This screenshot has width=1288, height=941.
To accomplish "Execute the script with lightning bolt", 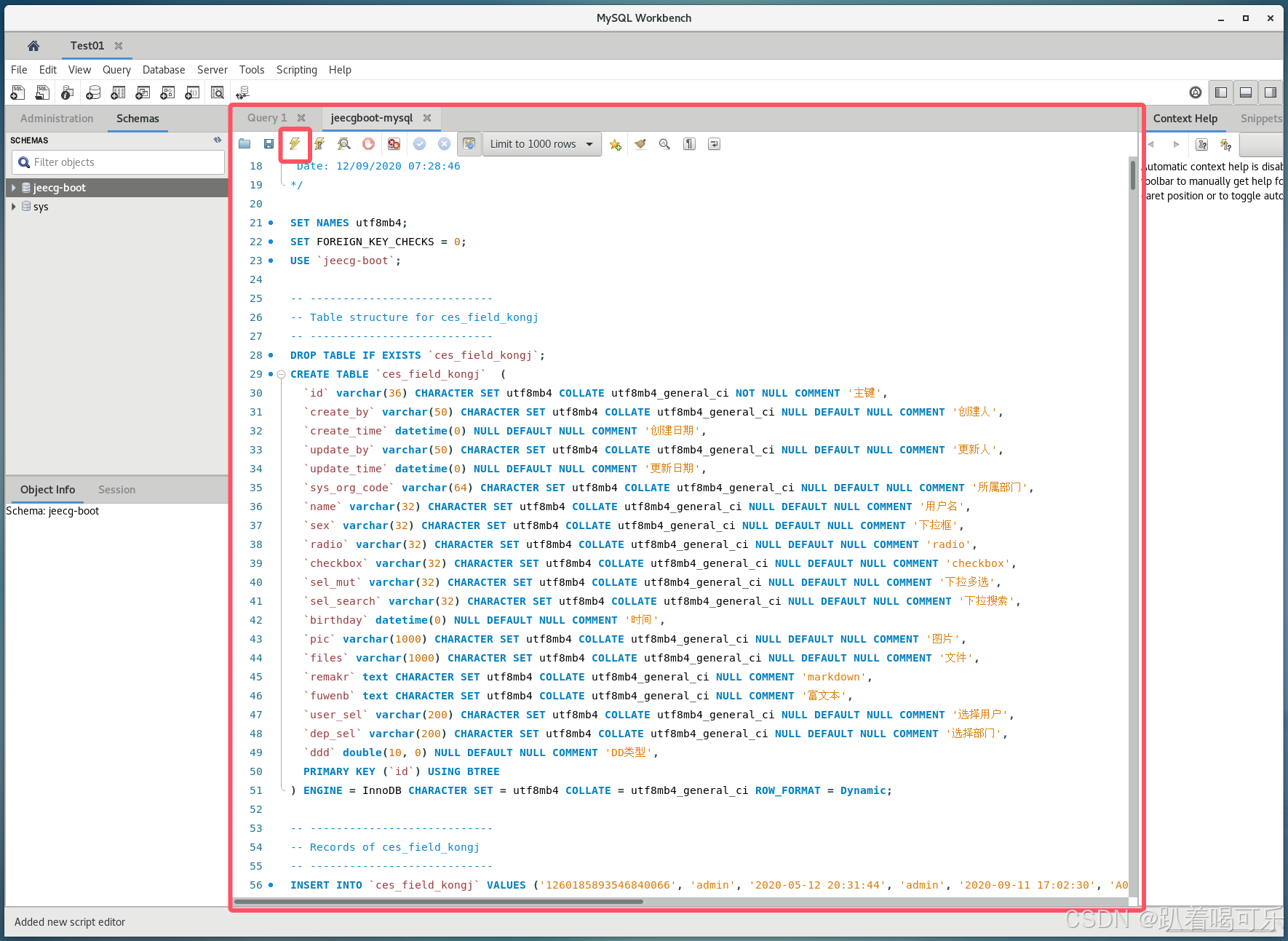I will click(x=295, y=144).
